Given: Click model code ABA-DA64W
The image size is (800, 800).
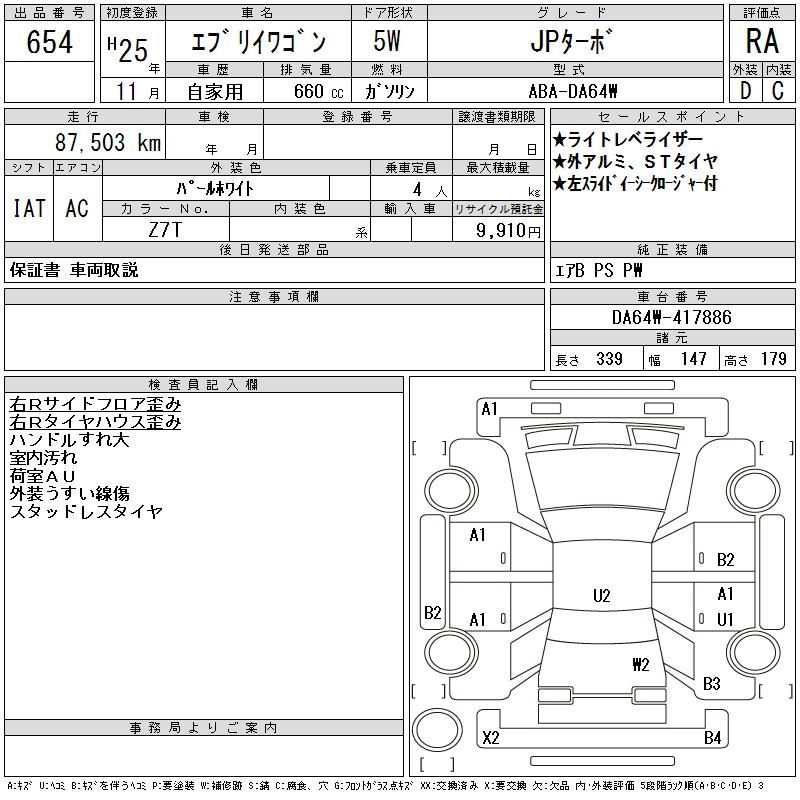Looking at the screenshot, I should 573,92.
